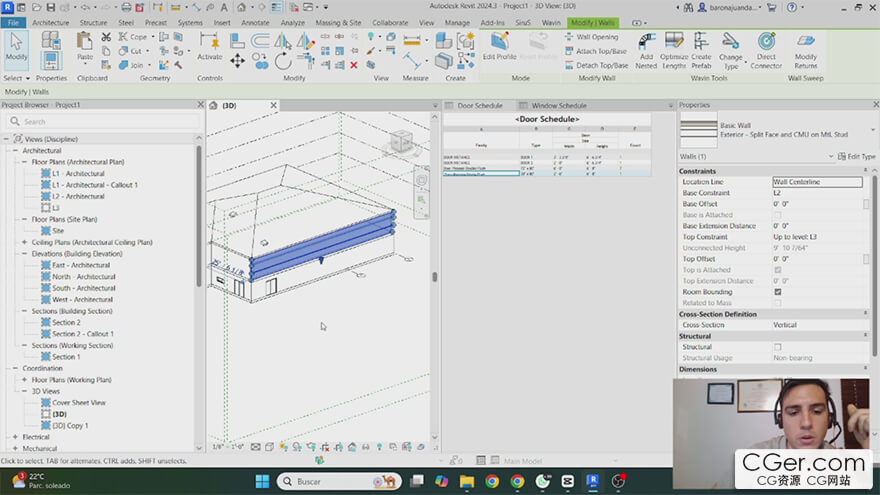Image resolution: width=880 pixels, height=495 pixels.
Task: Open the South - Architectural elevation view
Action: tap(83, 288)
